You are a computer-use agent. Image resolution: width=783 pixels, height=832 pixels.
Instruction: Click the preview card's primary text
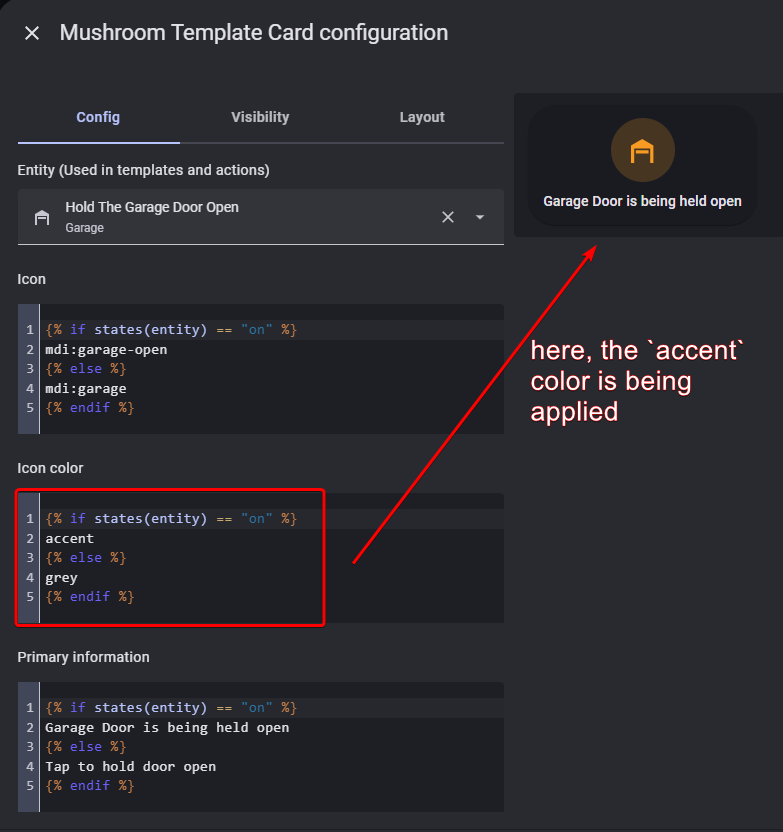point(642,201)
